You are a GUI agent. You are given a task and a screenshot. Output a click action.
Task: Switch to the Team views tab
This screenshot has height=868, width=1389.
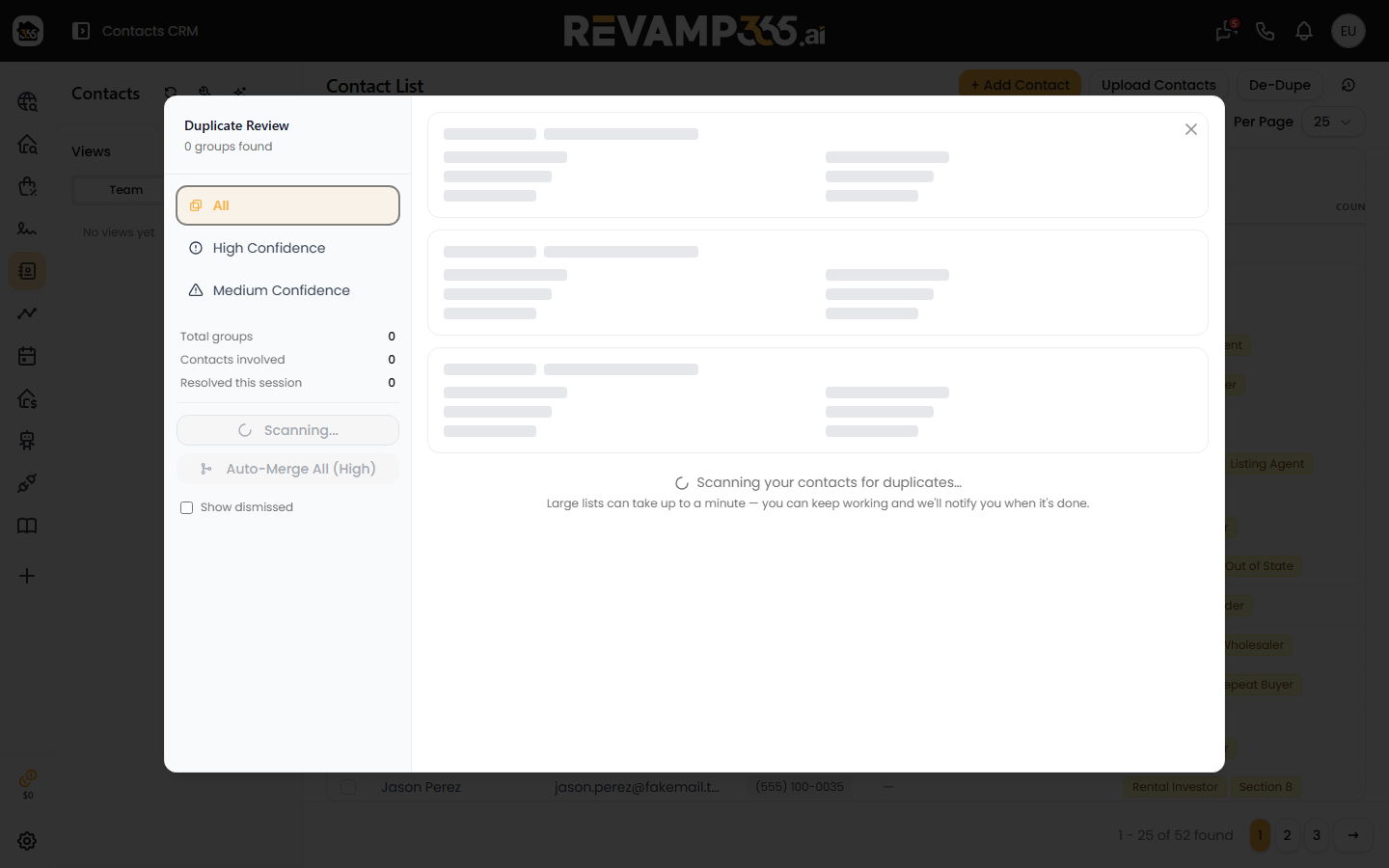pyautogui.click(x=125, y=190)
